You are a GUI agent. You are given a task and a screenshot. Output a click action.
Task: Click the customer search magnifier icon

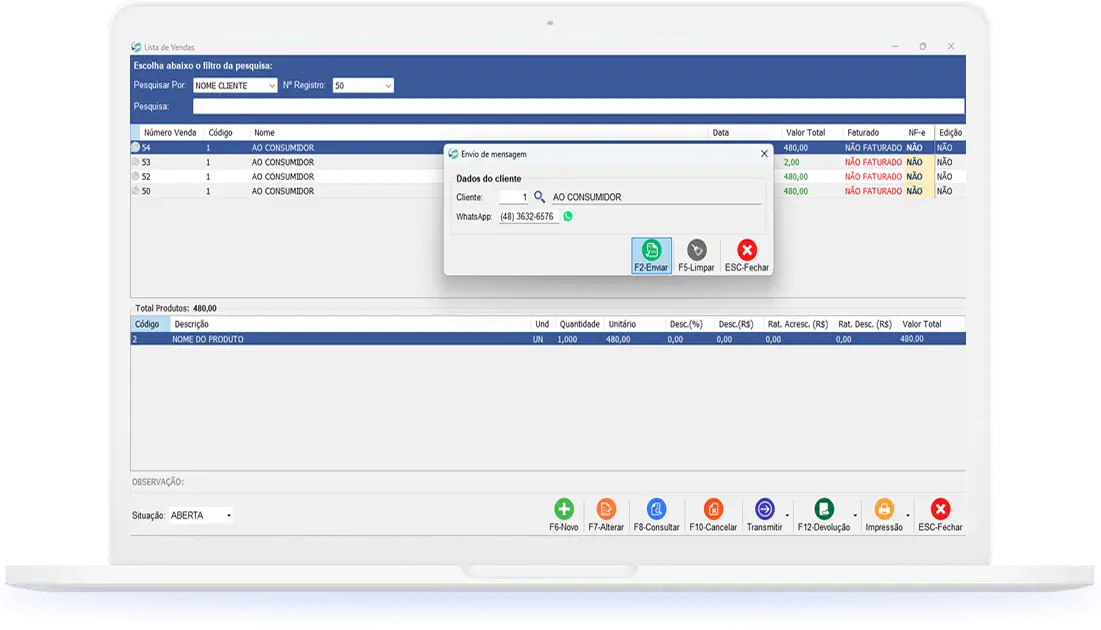[539, 197]
